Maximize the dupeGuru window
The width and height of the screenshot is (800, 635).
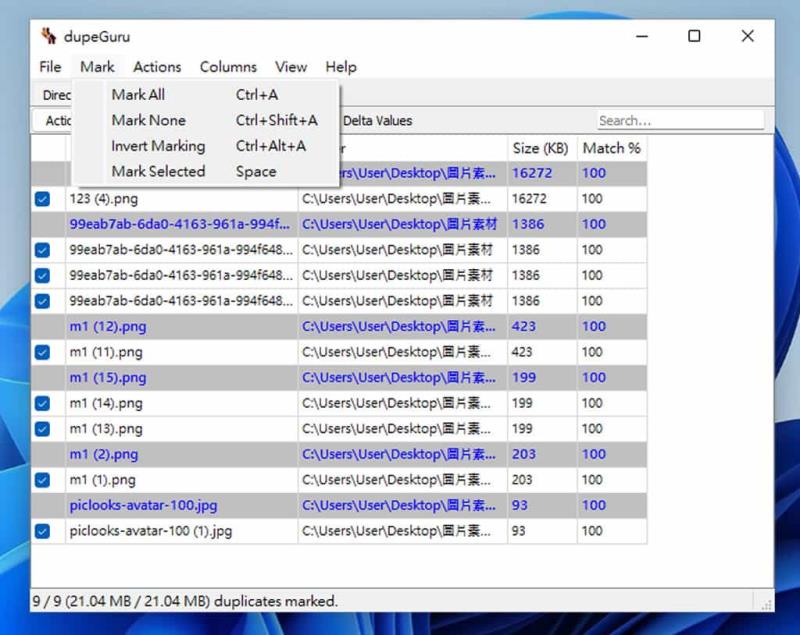[x=694, y=36]
